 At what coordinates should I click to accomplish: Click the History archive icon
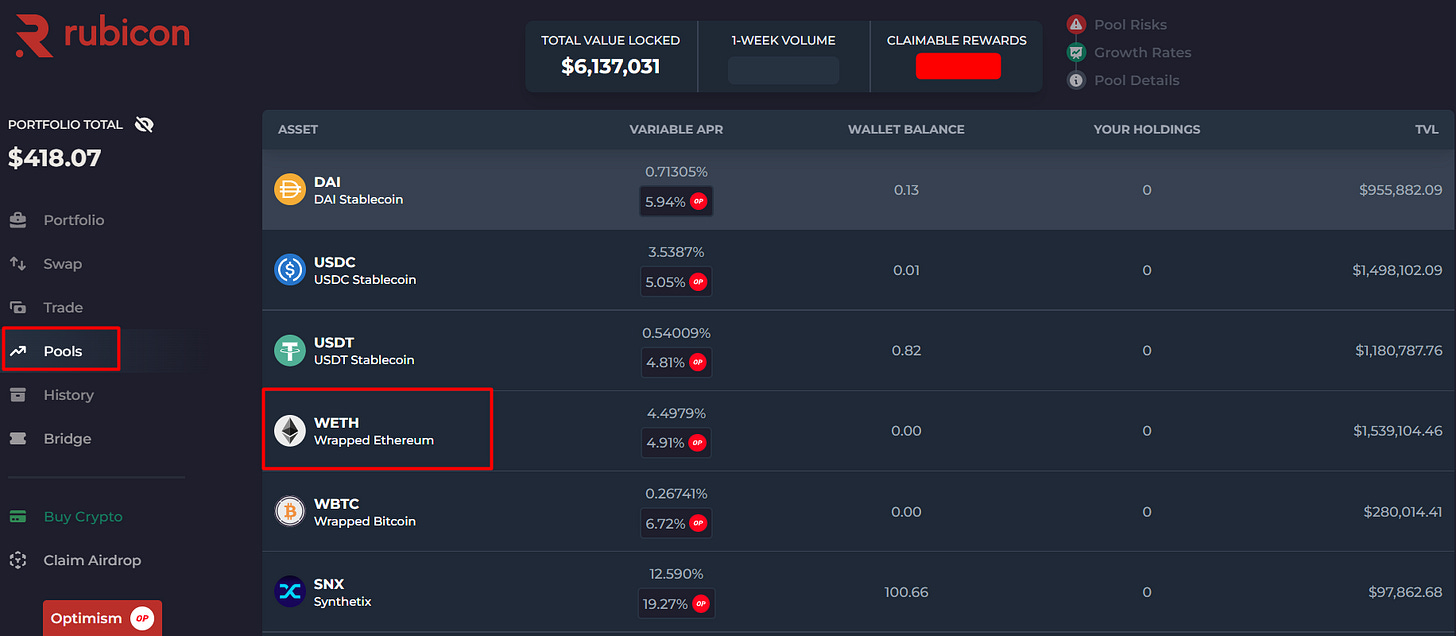point(18,395)
